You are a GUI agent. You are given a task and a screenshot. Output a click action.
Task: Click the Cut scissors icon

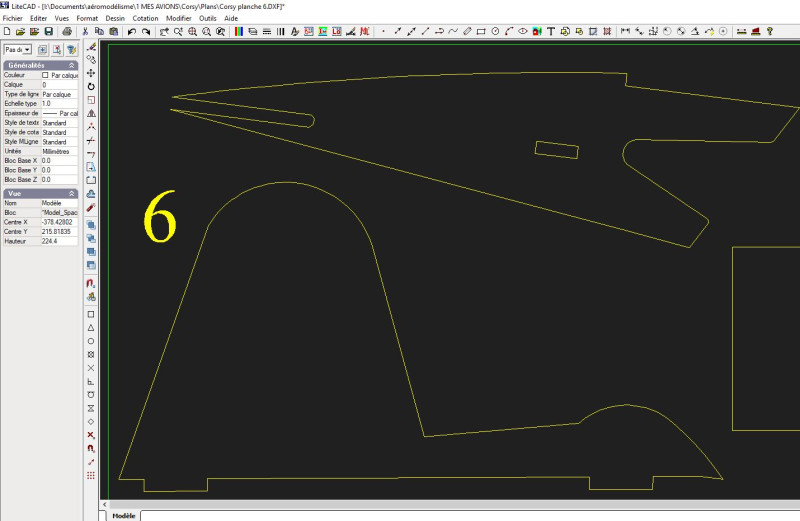pos(87,32)
